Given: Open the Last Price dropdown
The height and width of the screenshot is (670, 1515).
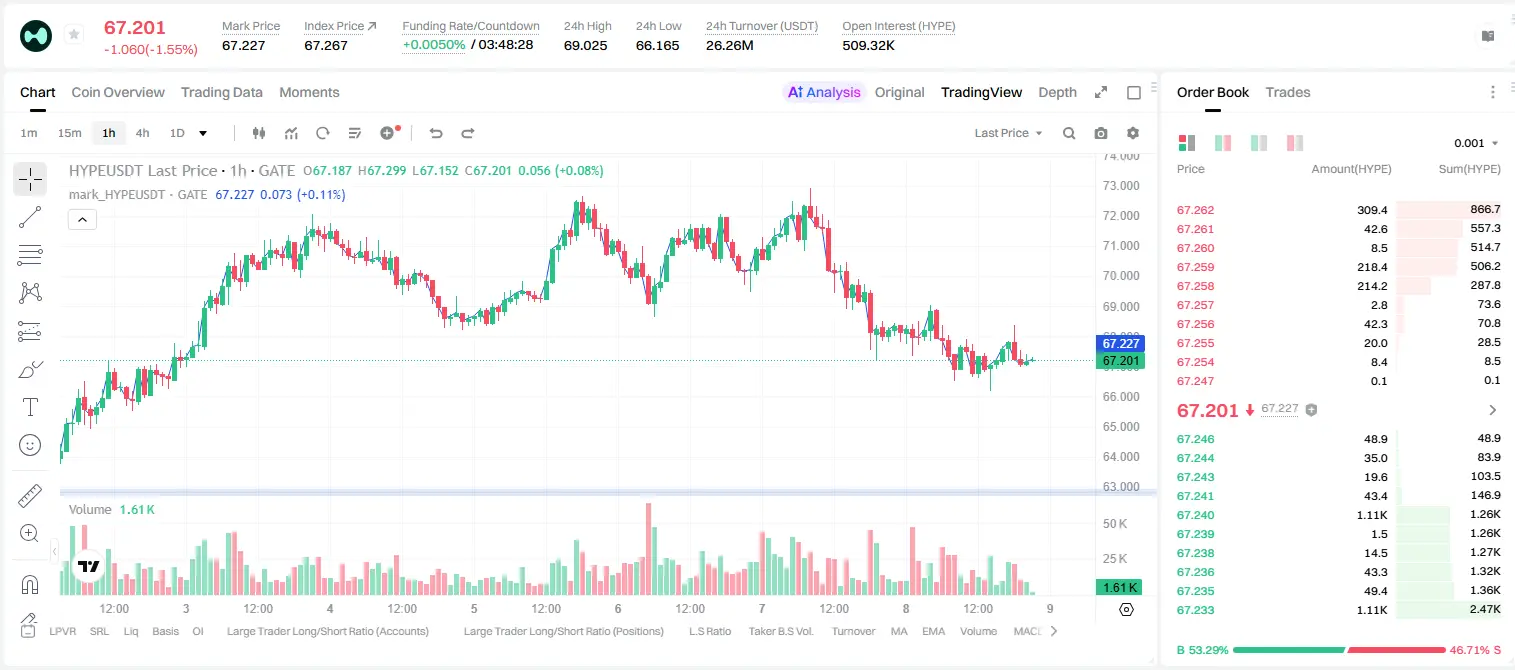Looking at the screenshot, I should pyautogui.click(x=1008, y=133).
